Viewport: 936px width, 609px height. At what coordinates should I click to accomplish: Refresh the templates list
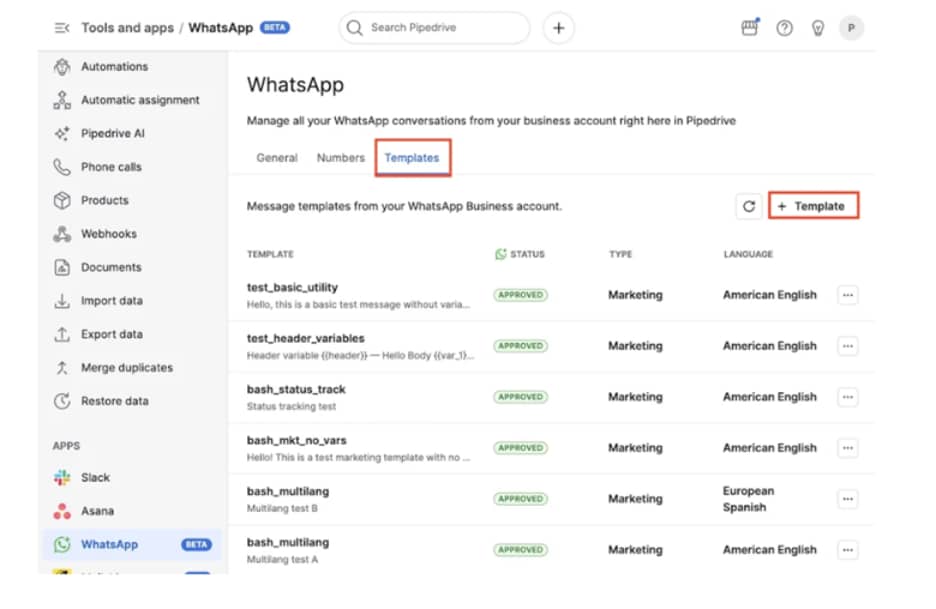[749, 206]
